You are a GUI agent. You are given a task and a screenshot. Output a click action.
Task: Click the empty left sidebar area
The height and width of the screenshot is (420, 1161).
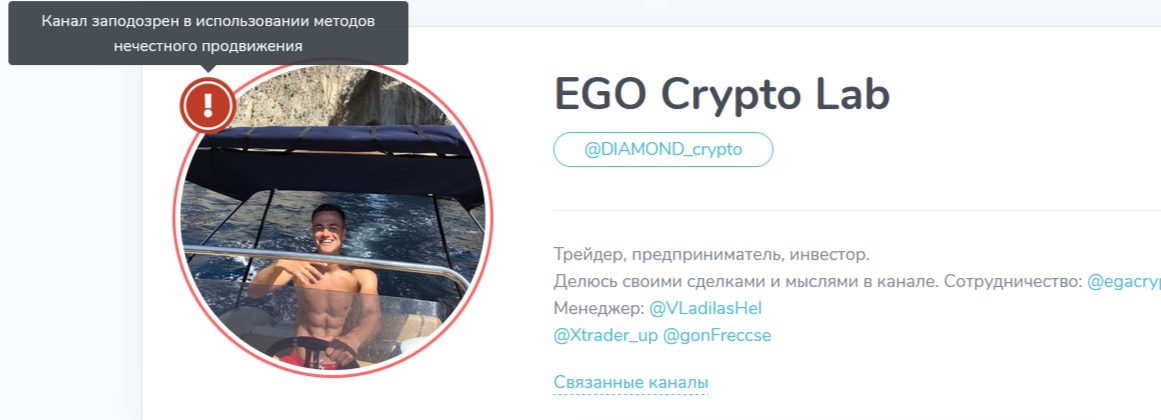pos(70,244)
